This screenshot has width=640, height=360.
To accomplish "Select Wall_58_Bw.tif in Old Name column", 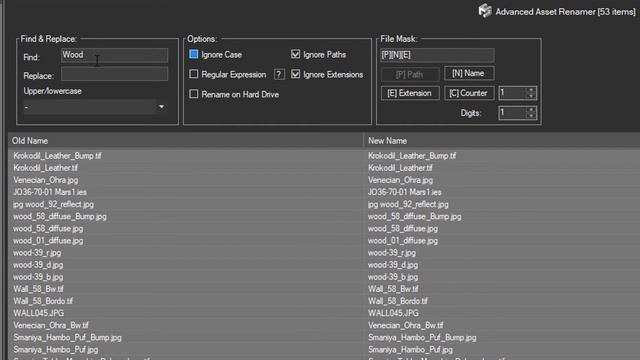I will point(38,289).
